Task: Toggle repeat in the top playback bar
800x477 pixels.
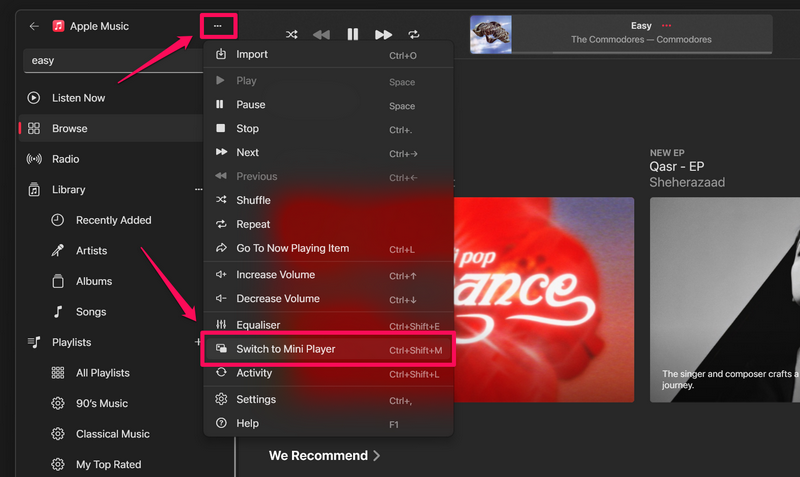Action: pos(414,34)
